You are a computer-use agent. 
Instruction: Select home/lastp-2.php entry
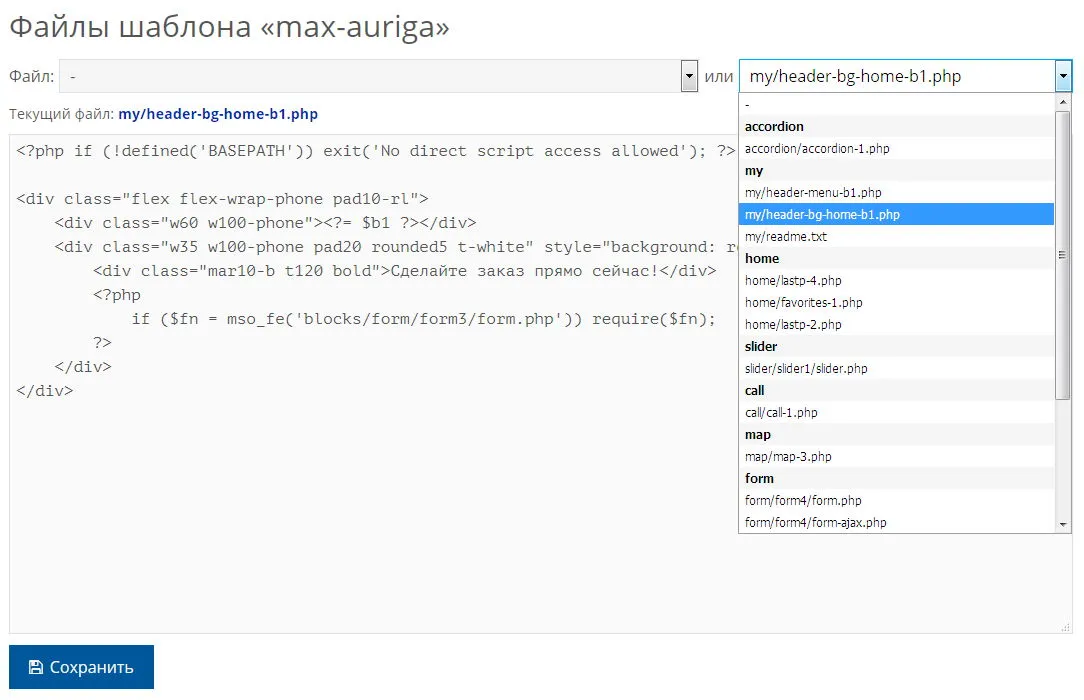[x=793, y=324]
